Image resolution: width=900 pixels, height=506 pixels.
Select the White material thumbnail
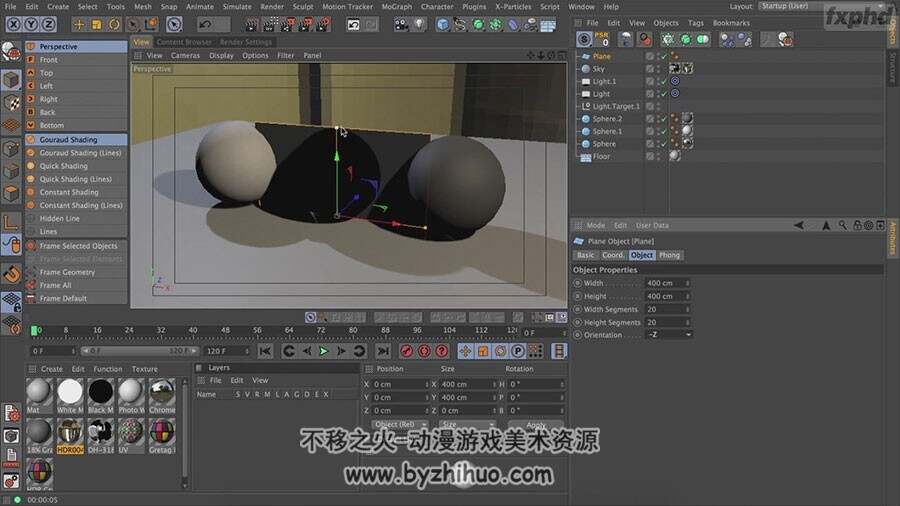click(x=70, y=391)
